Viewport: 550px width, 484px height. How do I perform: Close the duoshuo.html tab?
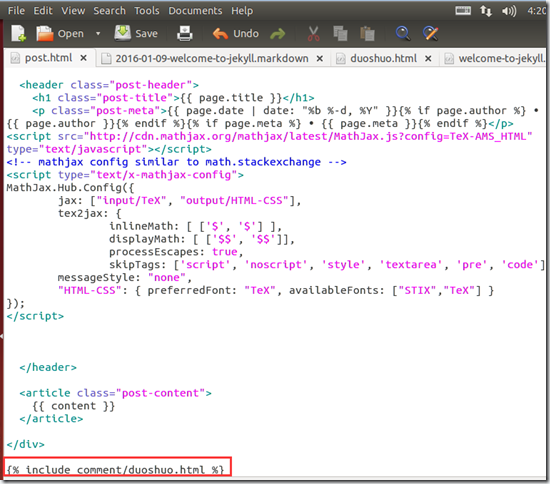(x=428, y=59)
